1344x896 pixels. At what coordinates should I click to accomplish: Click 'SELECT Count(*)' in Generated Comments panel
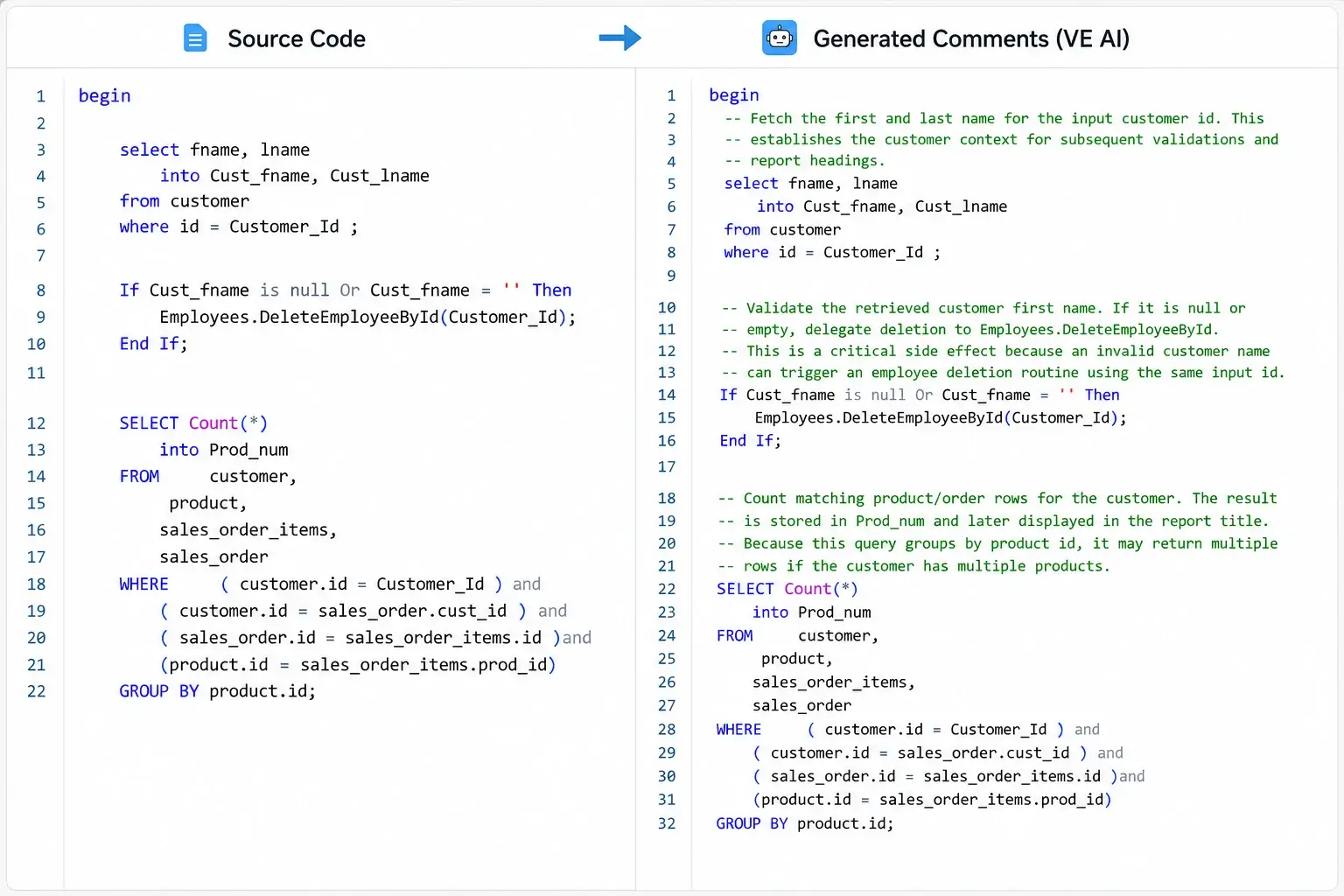coord(787,590)
